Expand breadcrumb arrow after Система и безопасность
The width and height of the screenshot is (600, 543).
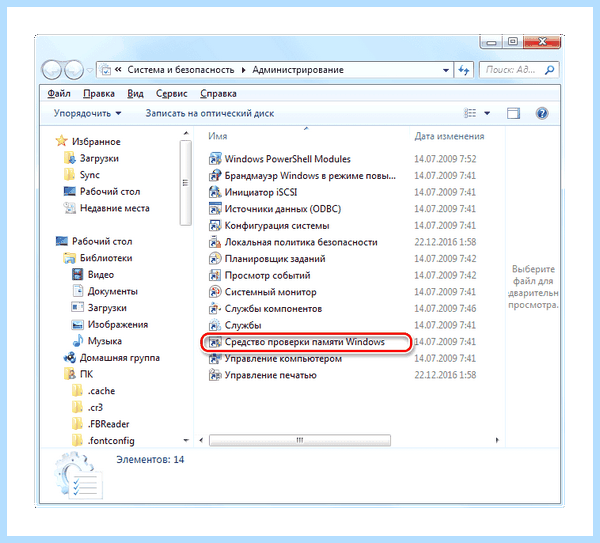(x=243, y=70)
